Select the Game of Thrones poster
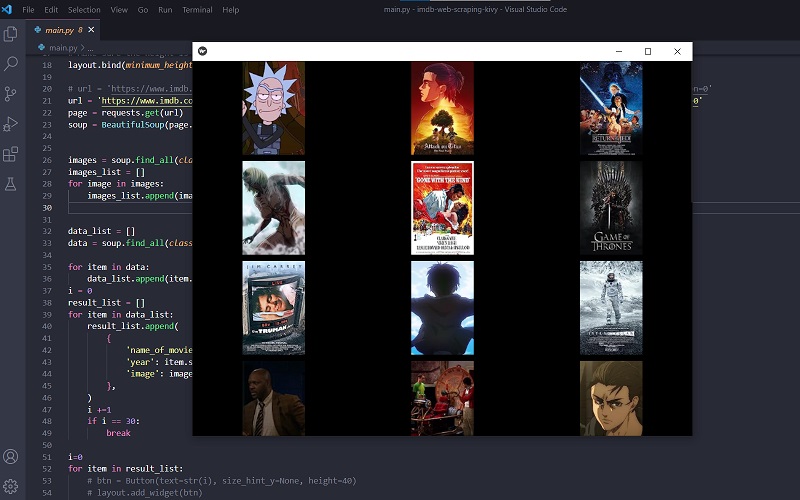The height and width of the screenshot is (500, 800). [611, 208]
